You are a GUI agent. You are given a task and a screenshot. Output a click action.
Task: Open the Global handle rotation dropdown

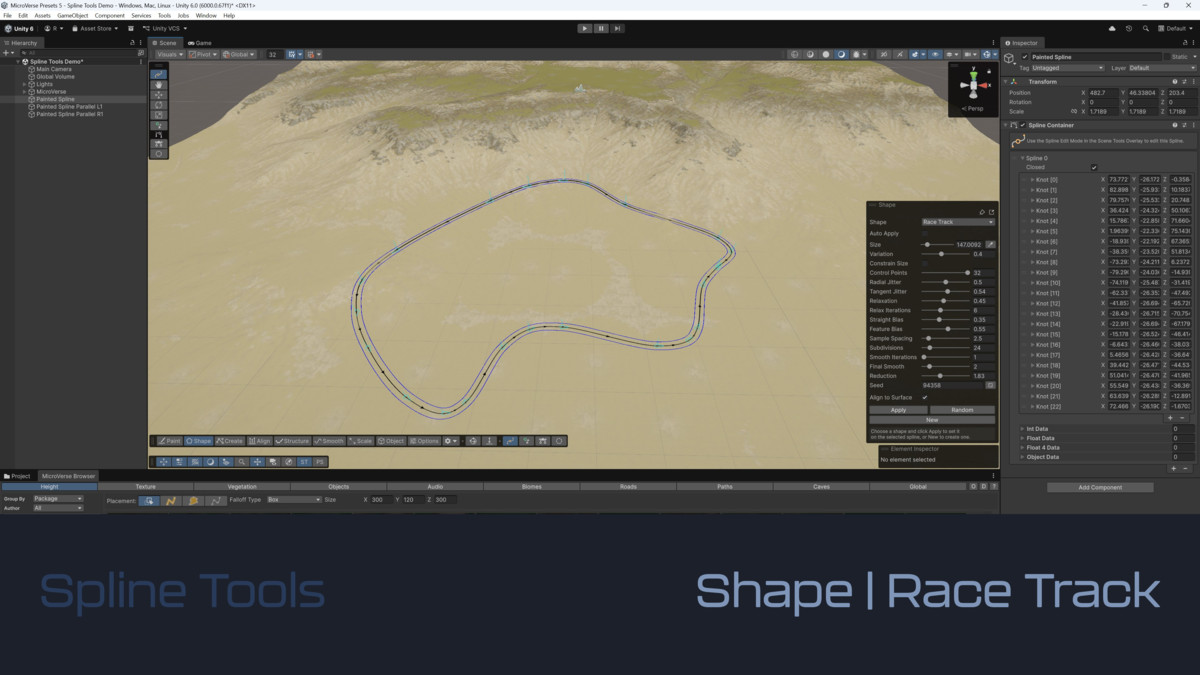(239, 55)
